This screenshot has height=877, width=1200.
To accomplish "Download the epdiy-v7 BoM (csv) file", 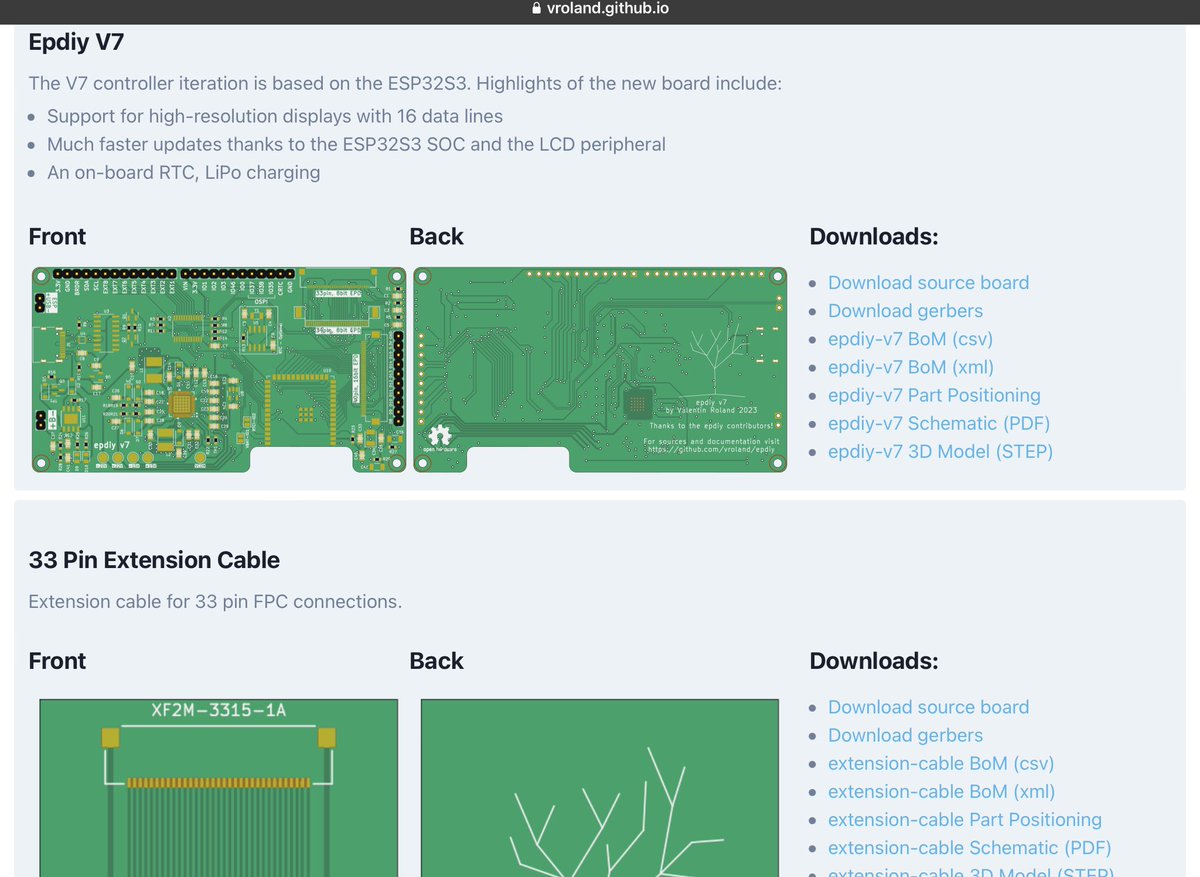I will coord(910,339).
